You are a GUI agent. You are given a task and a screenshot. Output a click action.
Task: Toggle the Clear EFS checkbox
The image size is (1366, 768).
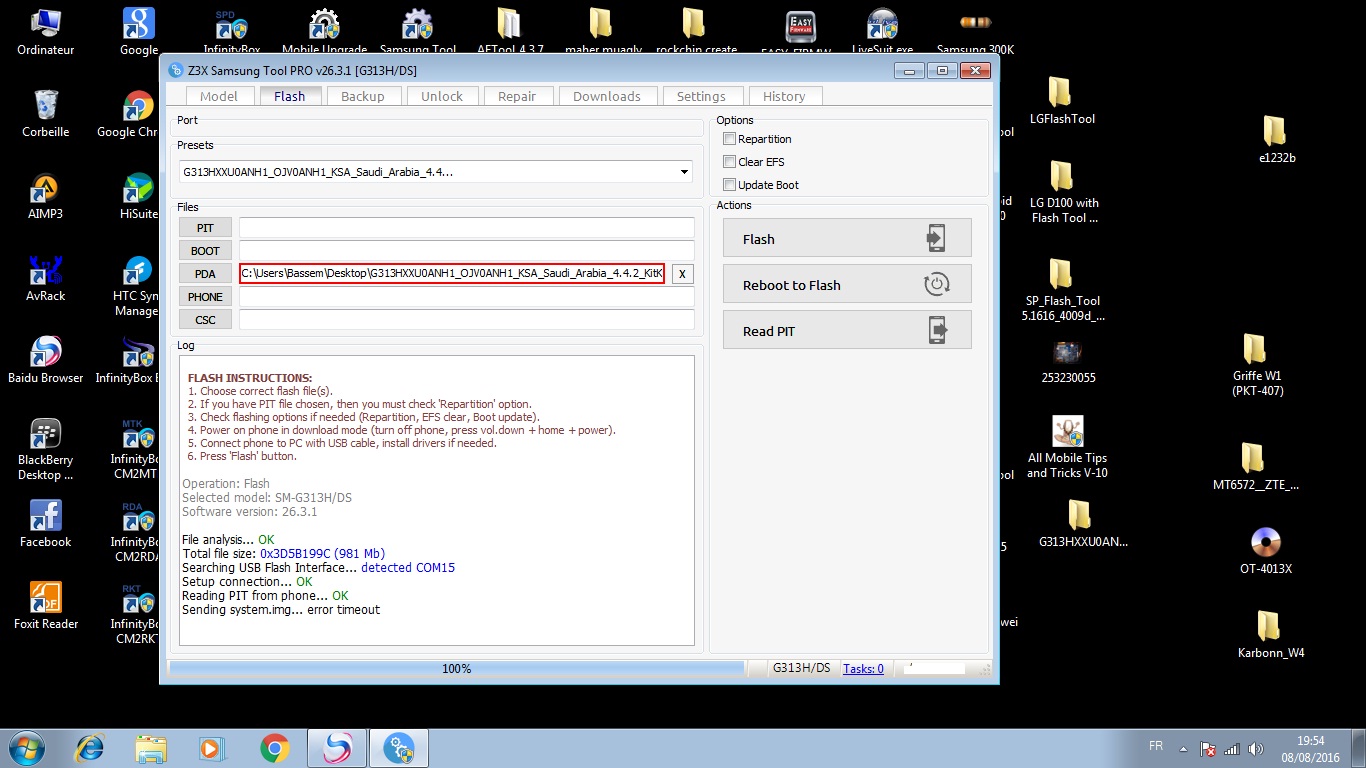pos(729,162)
